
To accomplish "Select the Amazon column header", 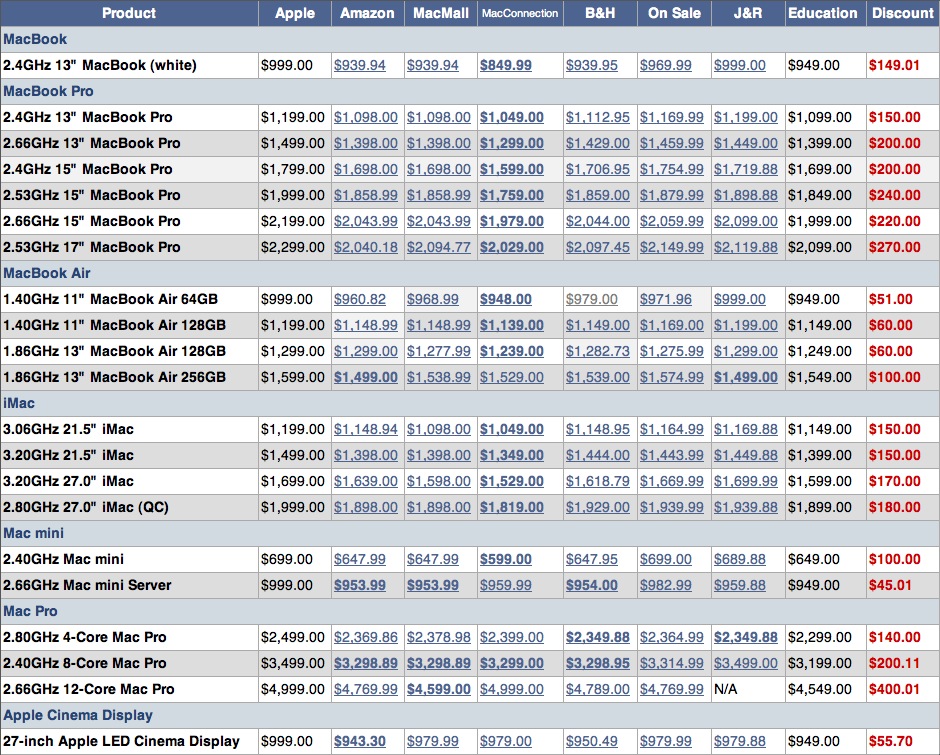I will [x=367, y=13].
